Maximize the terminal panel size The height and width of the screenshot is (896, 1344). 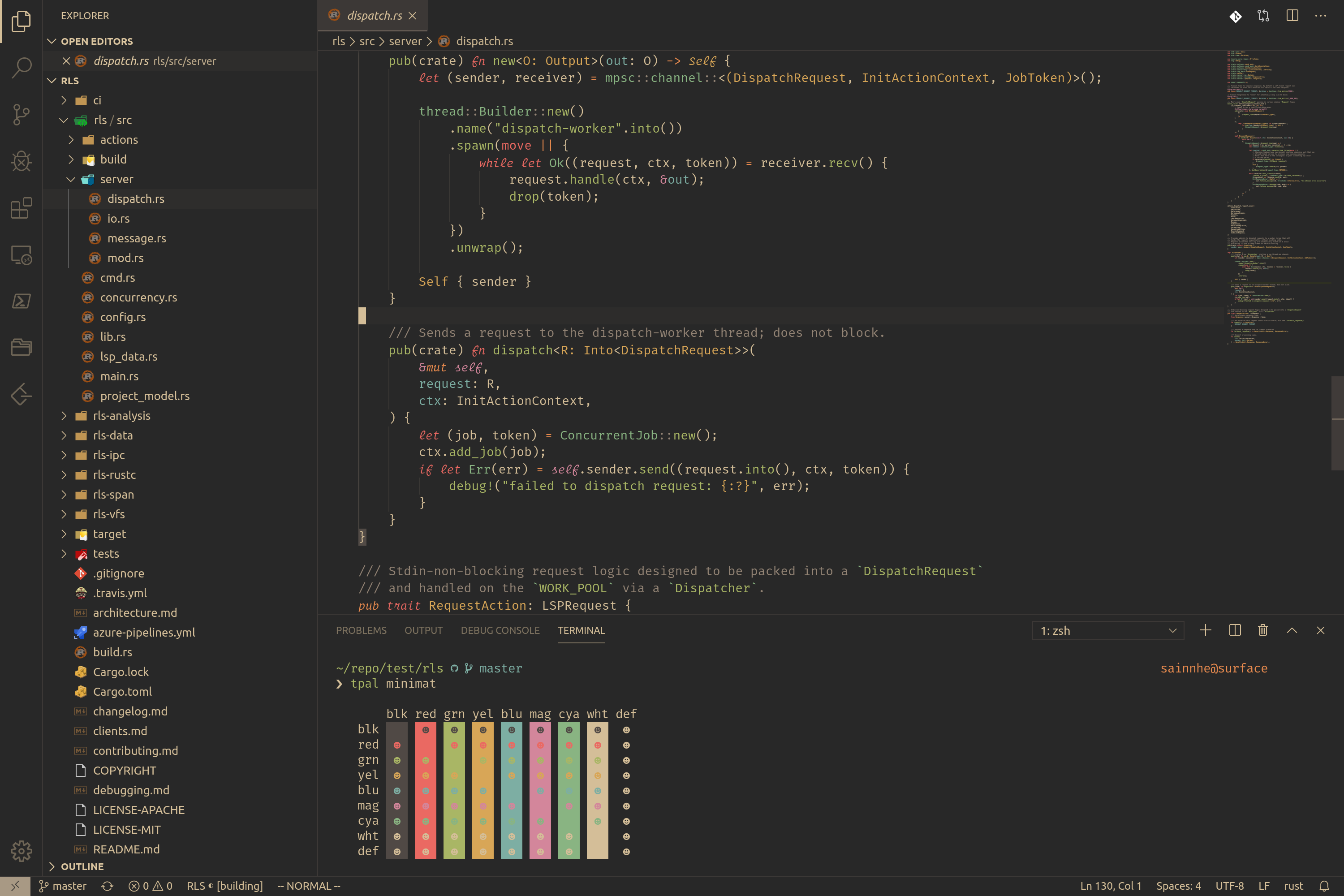coord(1292,630)
